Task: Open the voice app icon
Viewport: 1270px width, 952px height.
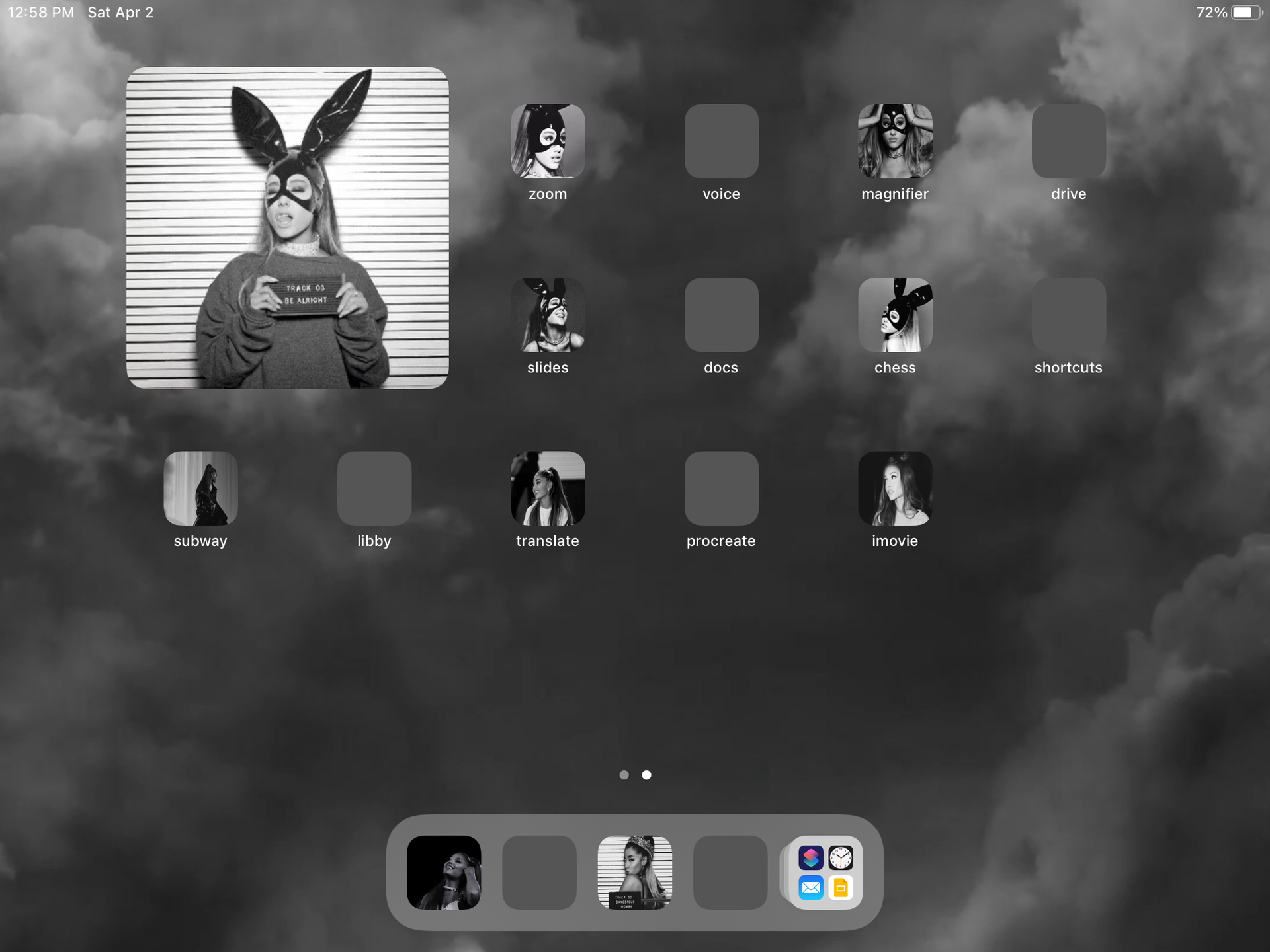Action: (721, 141)
